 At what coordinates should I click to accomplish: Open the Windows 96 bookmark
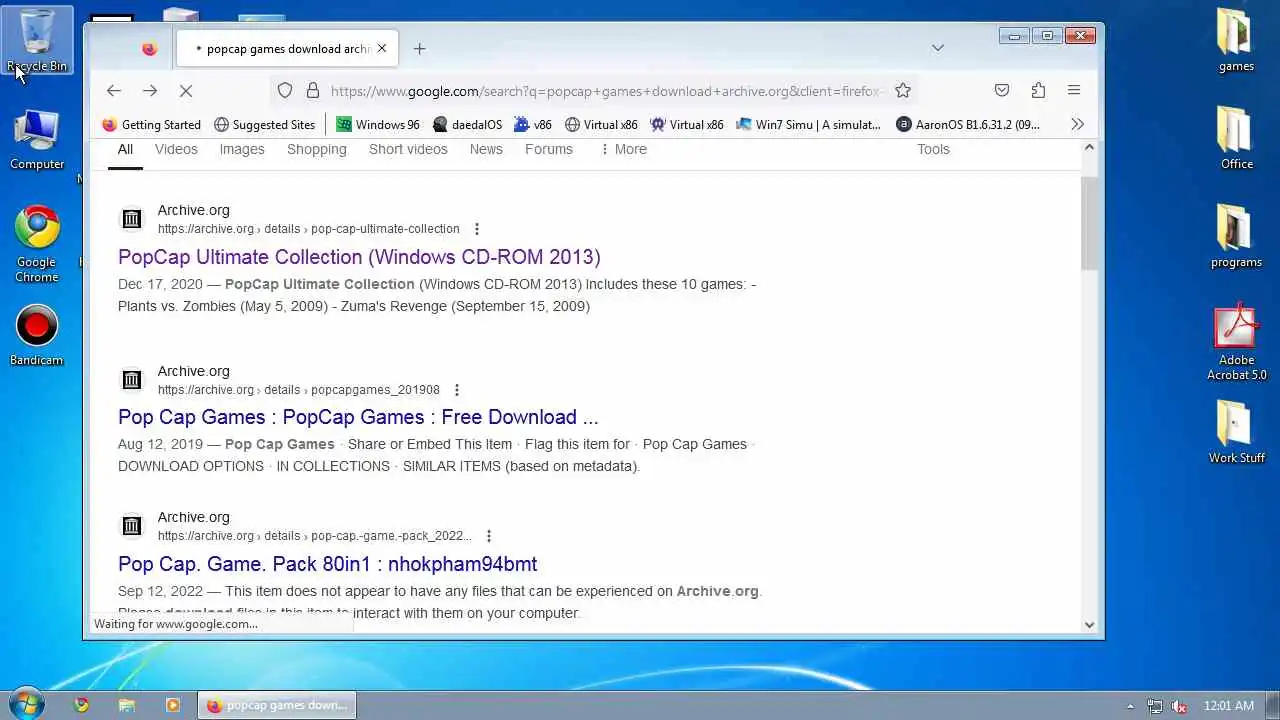(378, 125)
